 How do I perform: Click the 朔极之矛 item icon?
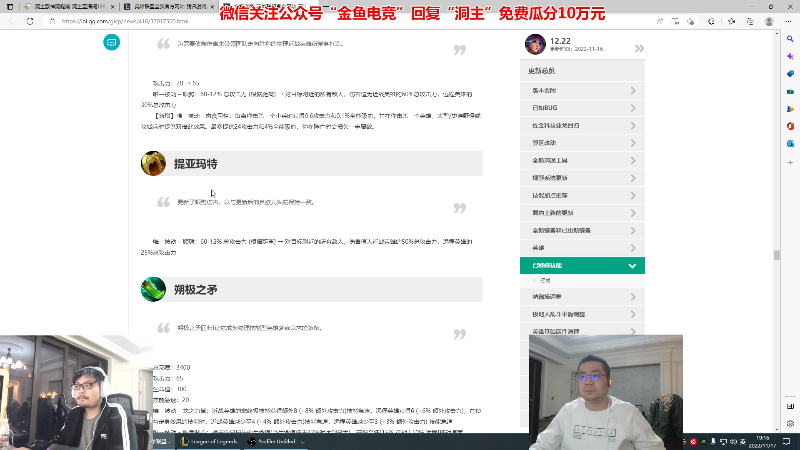[x=153, y=289]
